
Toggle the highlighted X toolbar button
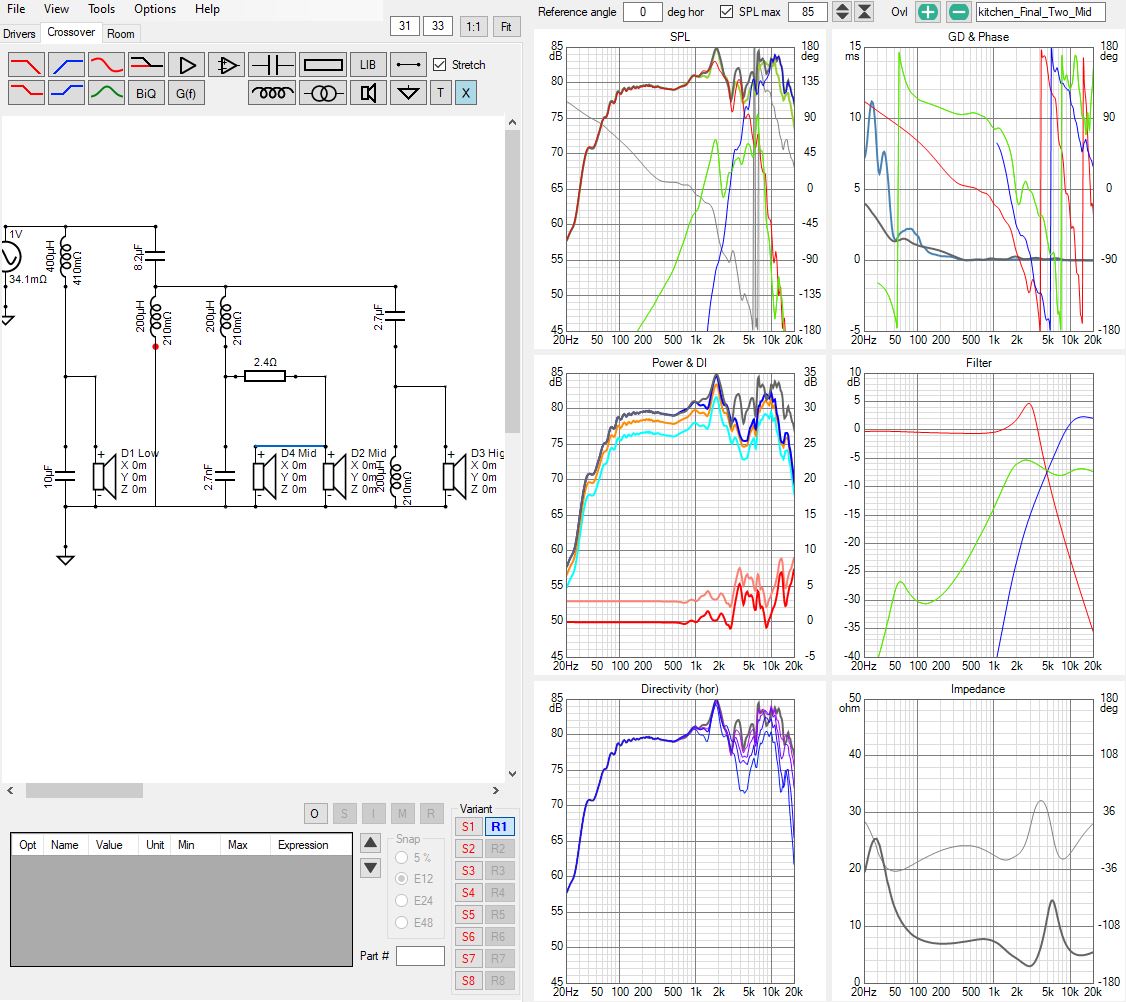465,93
